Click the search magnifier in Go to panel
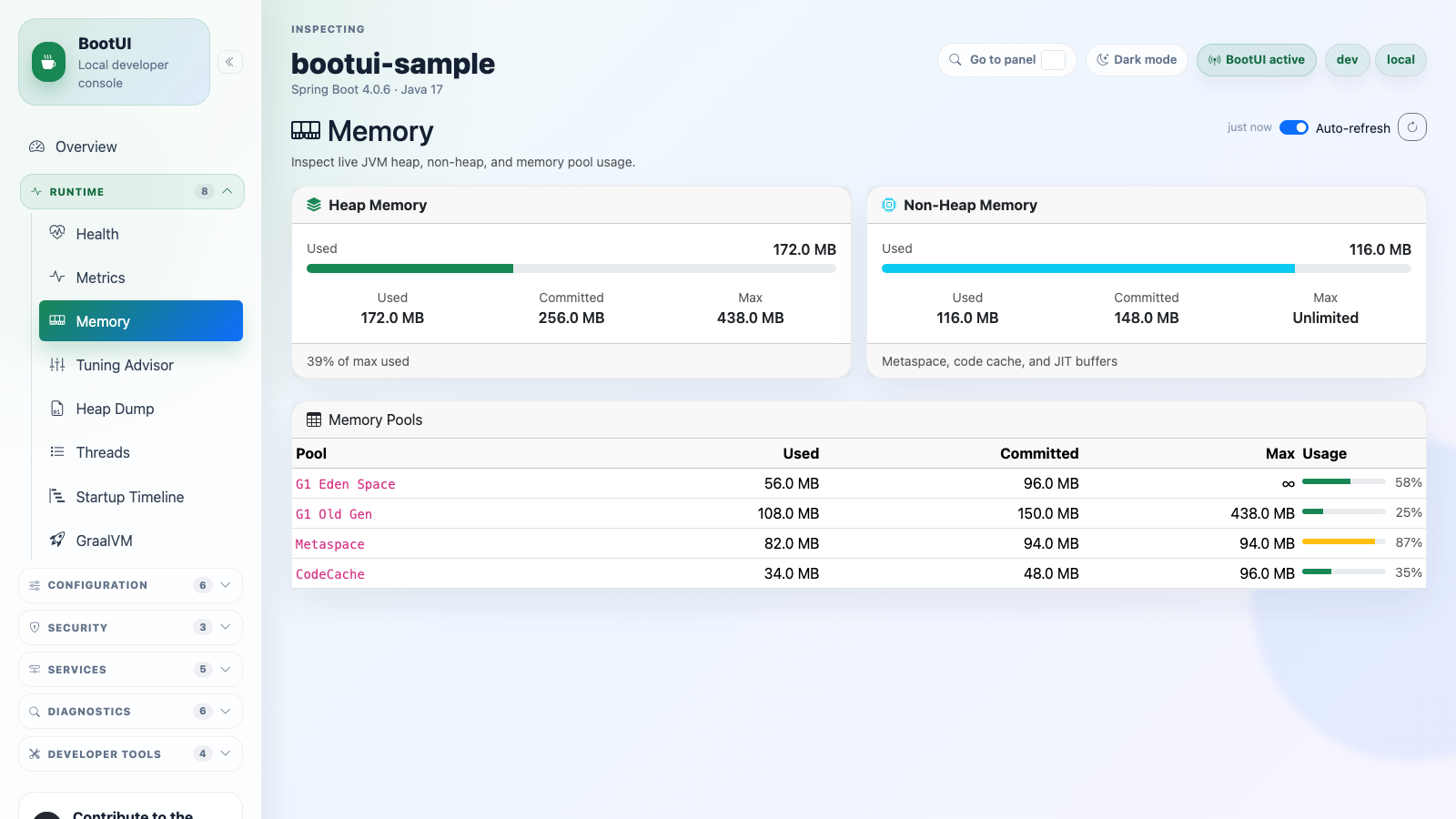The width and height of the screenshot is (1456, 819). [x=955, y=59]
